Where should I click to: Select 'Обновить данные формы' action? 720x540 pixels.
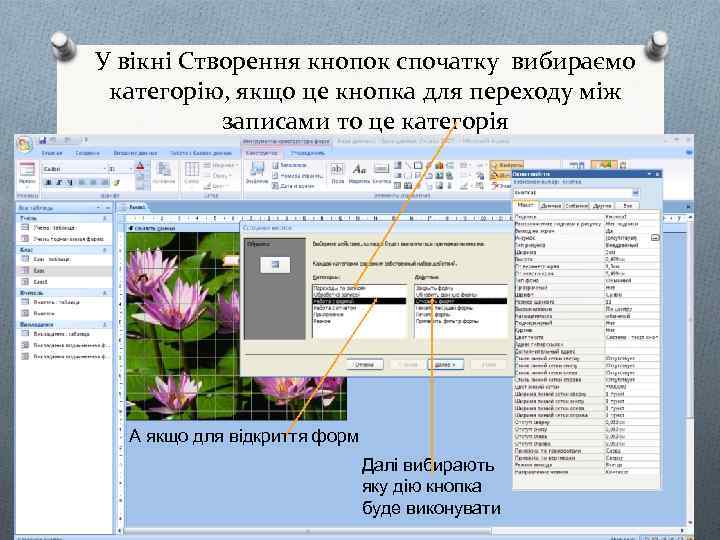[461, 294]
